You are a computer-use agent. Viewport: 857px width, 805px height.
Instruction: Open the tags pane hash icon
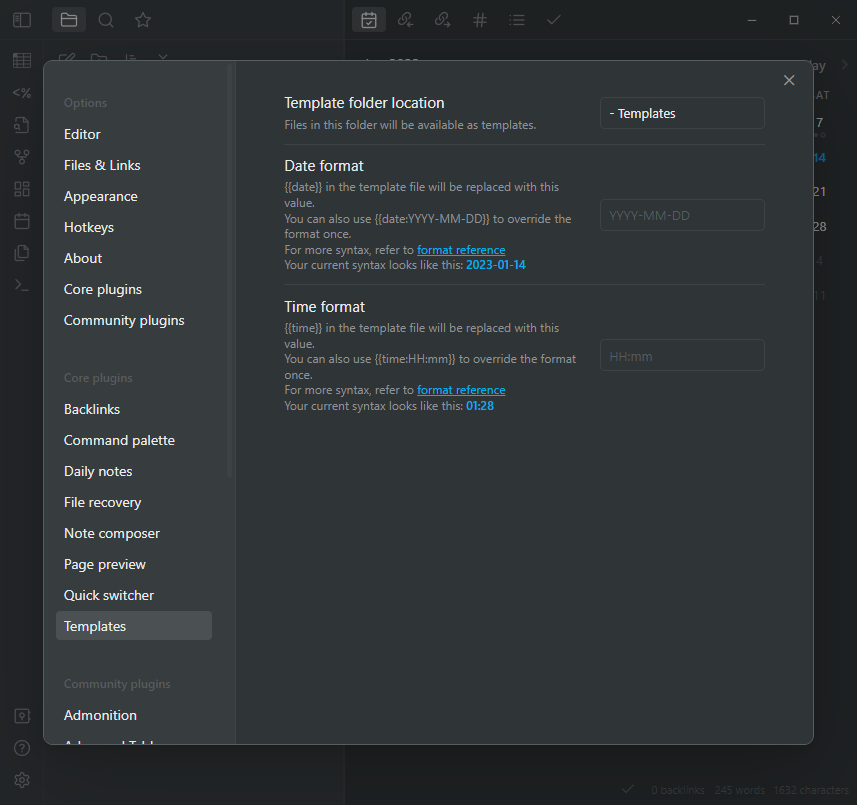click(480, 20)
